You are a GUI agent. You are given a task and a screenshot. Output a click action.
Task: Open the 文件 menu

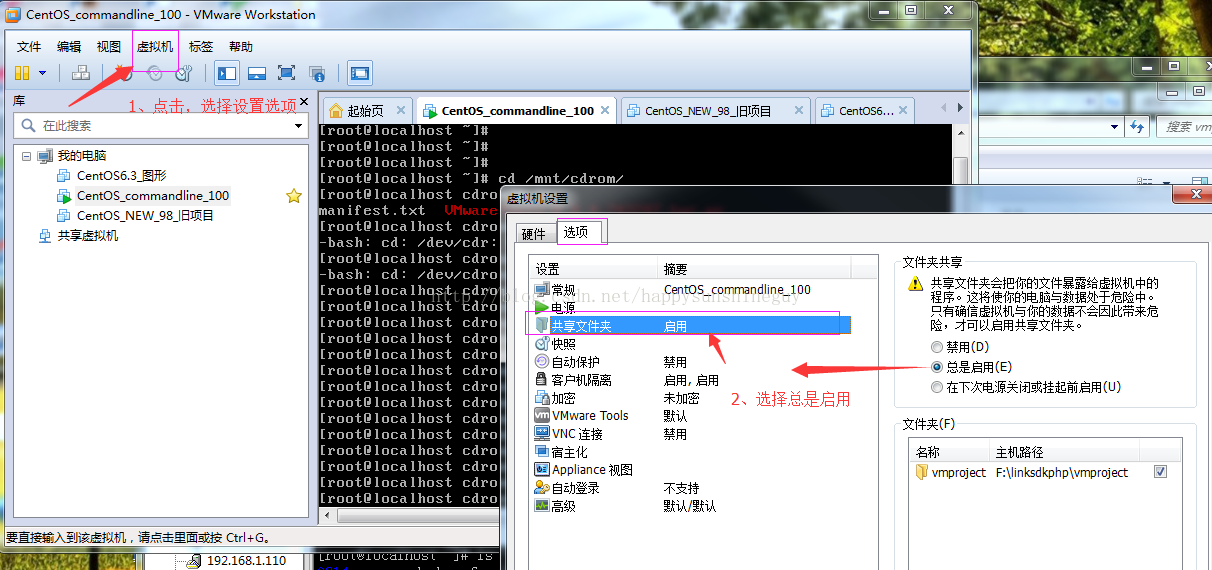pos(29,47)
